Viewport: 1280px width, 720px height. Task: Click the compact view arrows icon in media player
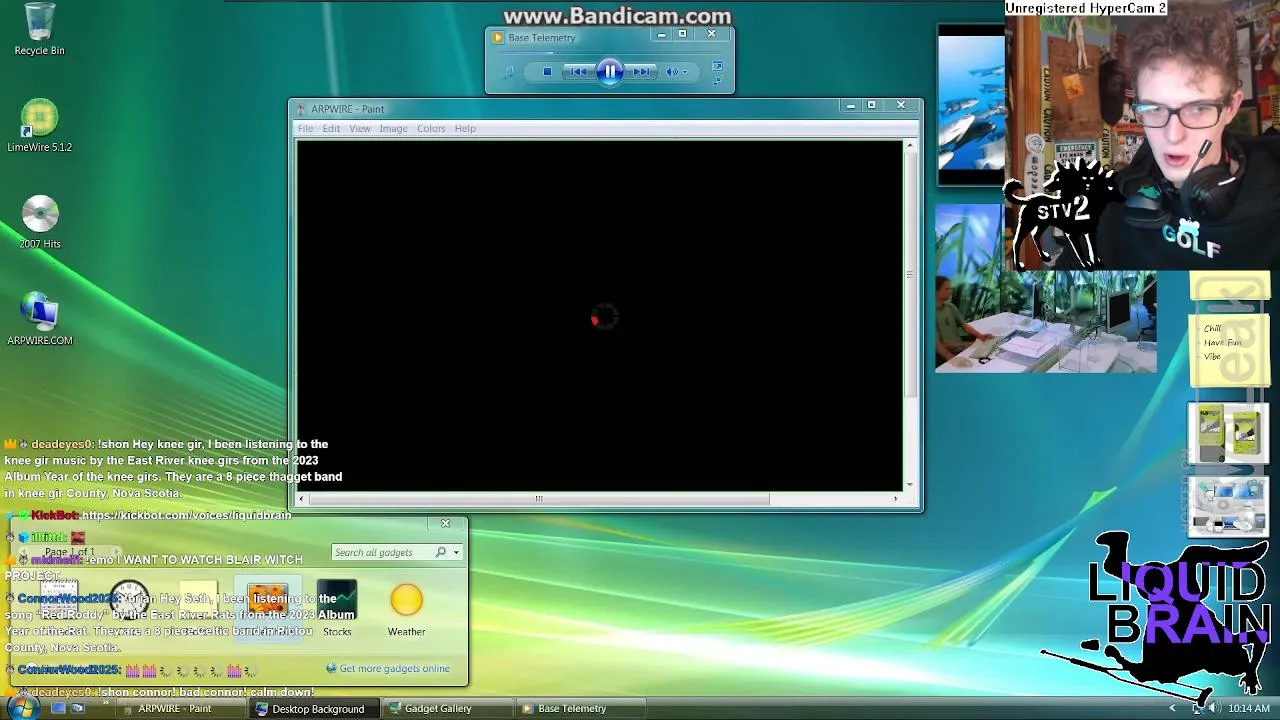[x=717, y=78]
